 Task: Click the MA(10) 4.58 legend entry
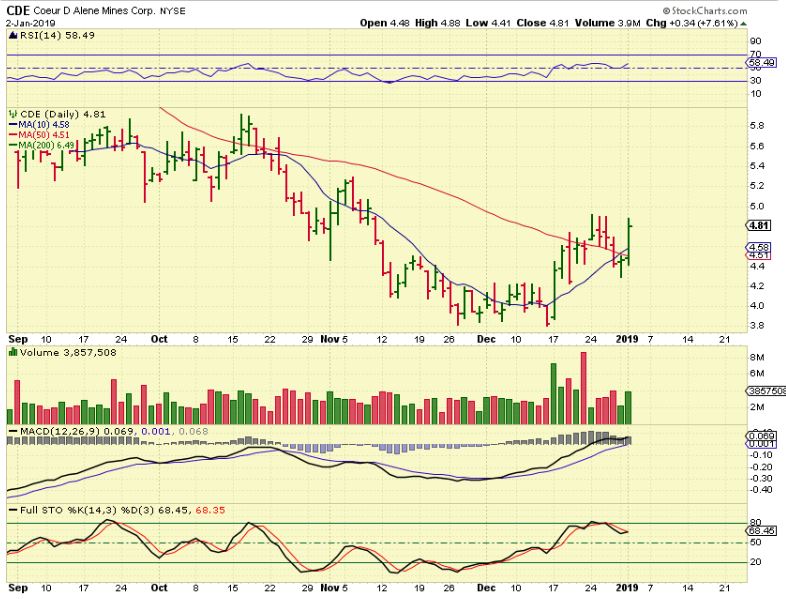39,125
